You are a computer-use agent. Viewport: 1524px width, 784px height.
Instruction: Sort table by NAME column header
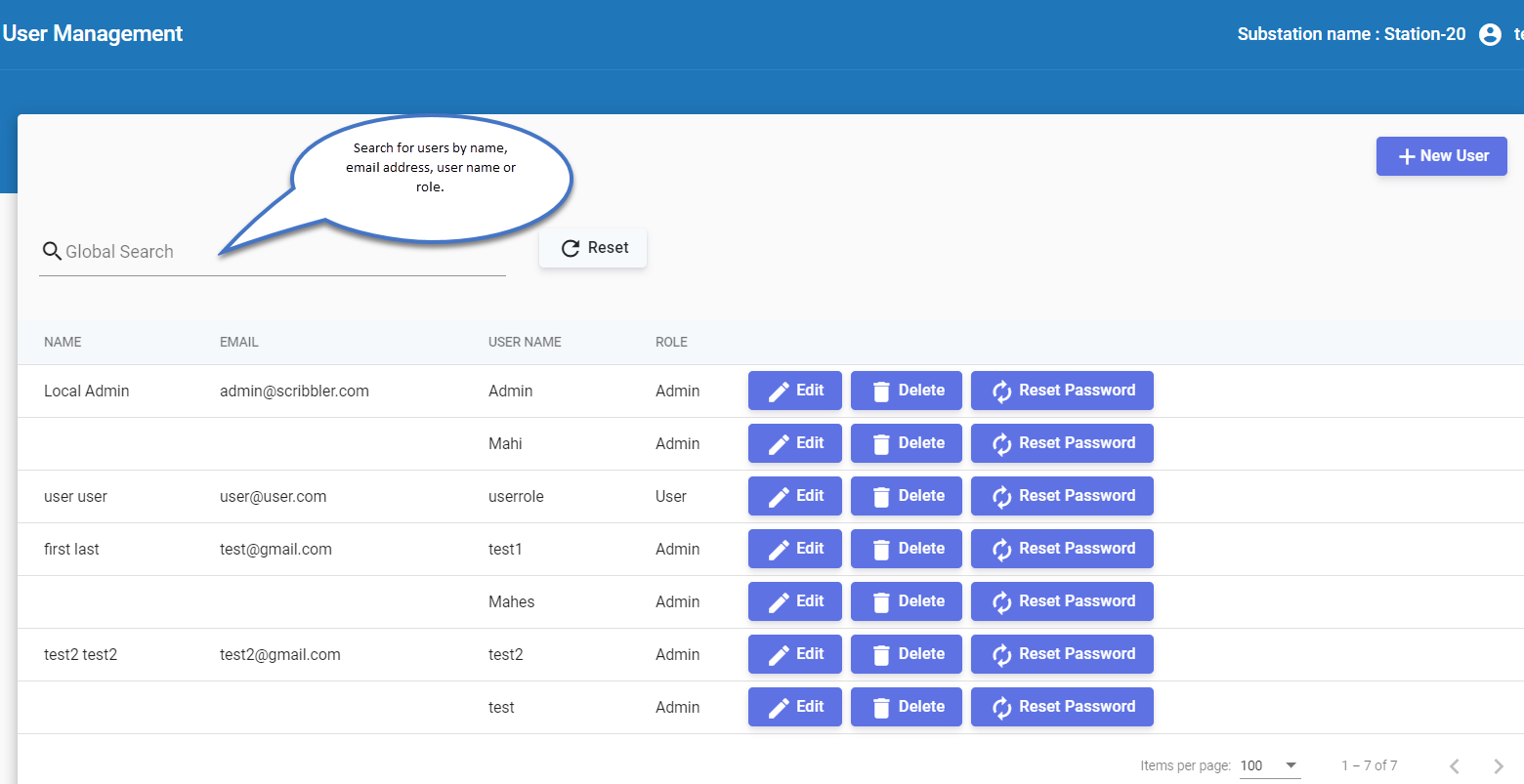coord(63,342)
